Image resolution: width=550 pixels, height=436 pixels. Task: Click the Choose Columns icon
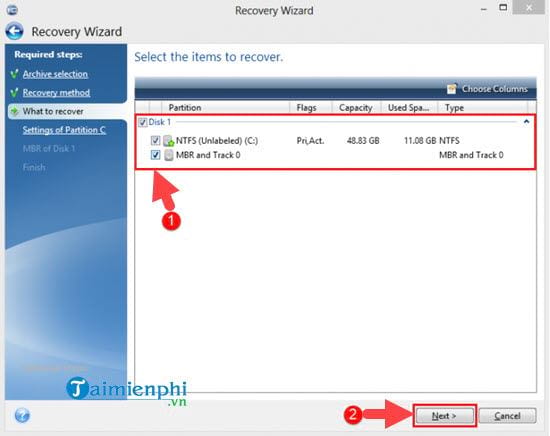coord(452,89)
